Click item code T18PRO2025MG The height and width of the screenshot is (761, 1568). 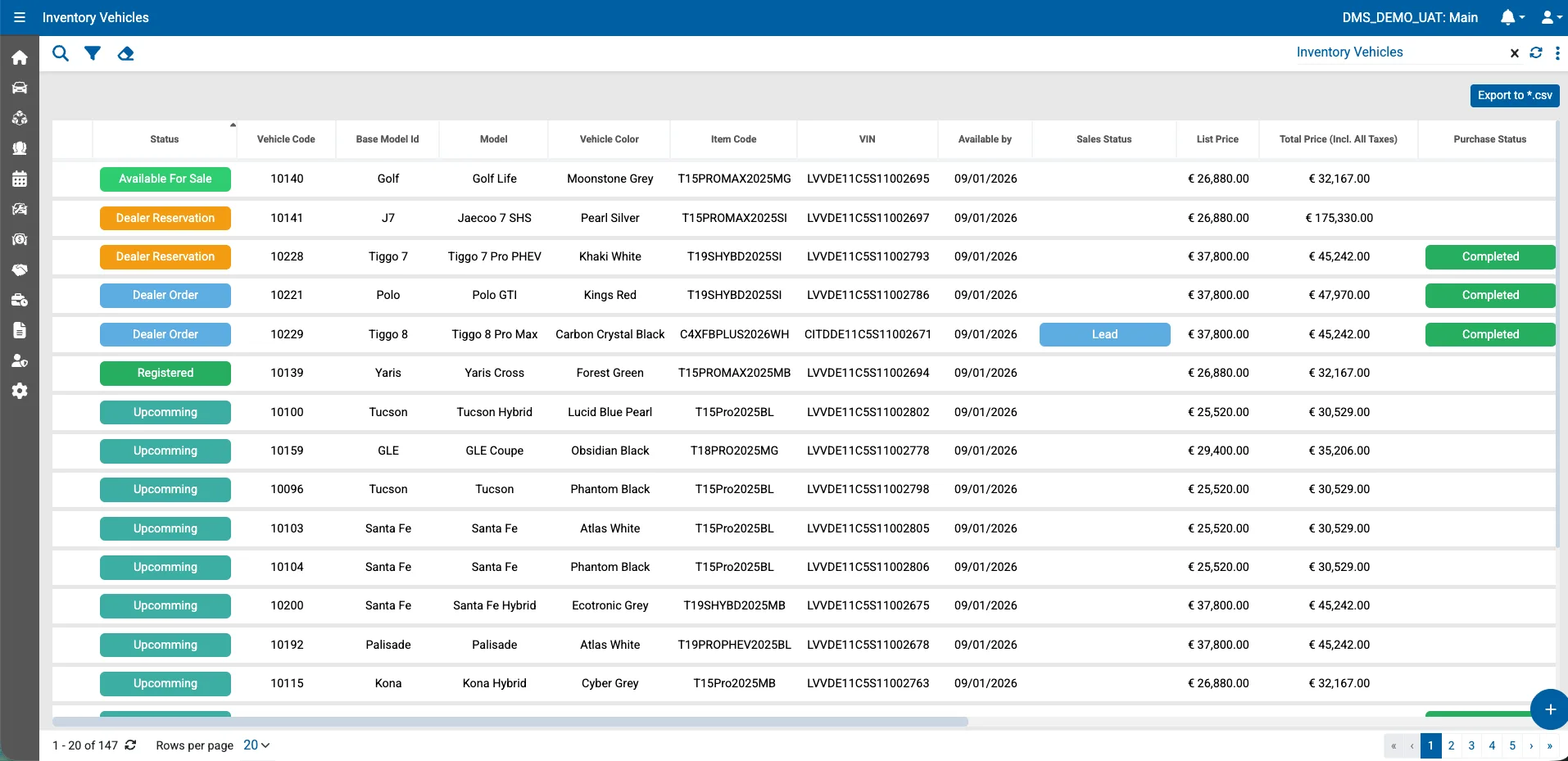pos(734,451)
